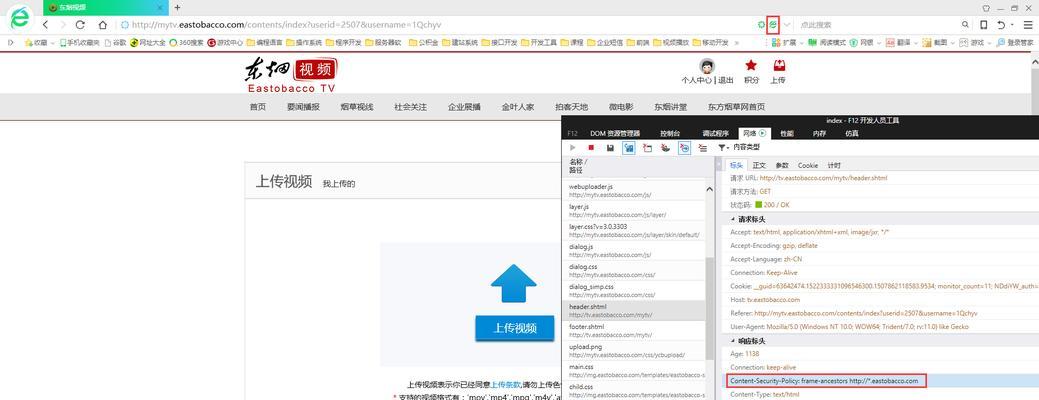Switch to 性能 performance tab
Viewport: 1039px width, 400px height.
click(x=787, y=133)
